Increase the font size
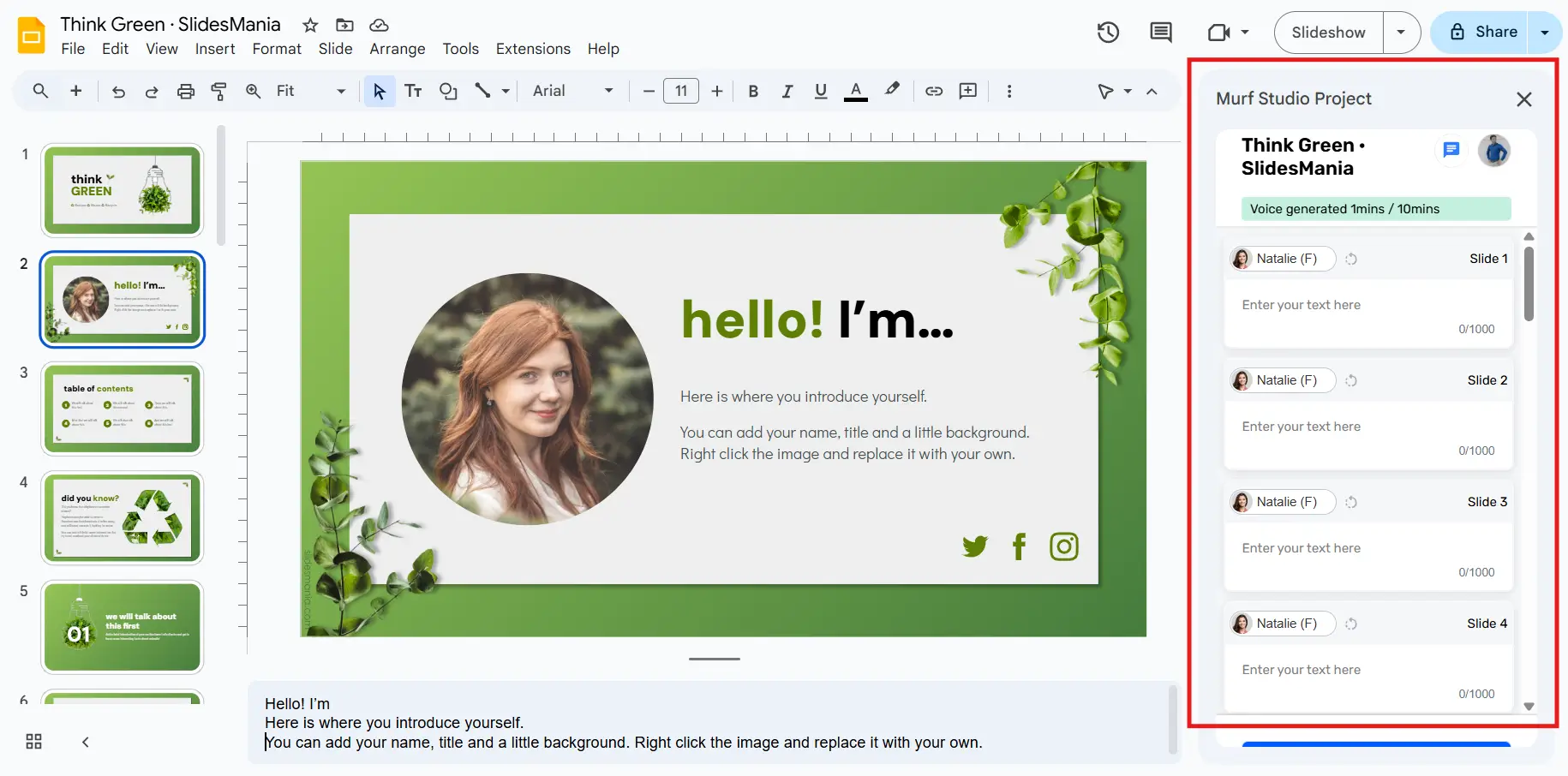Viewport: 1568px width, 776px height. (x=717, y=91)
